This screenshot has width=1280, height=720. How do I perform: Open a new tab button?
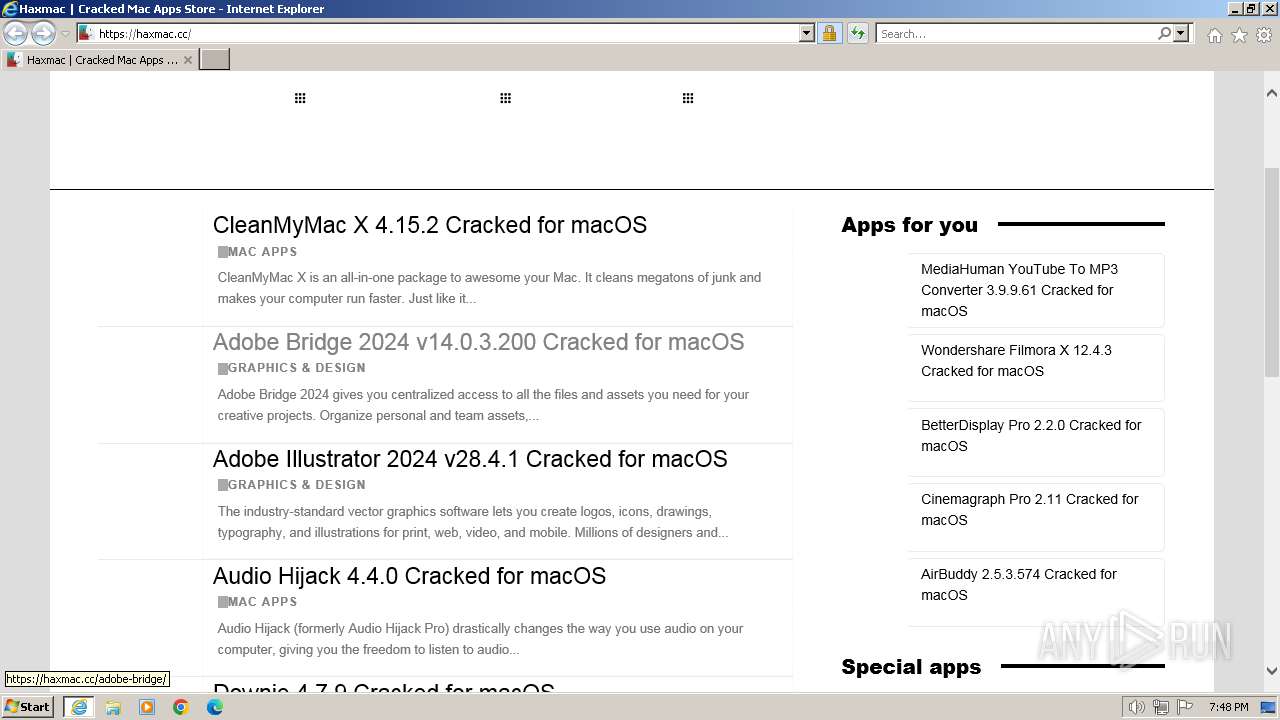[x=214, y=59]
